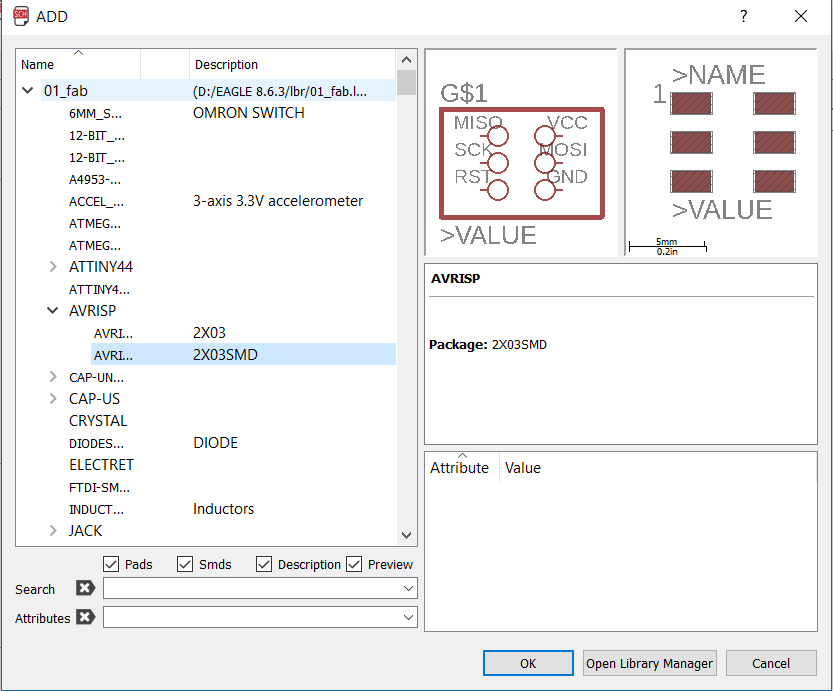Uncheck the Description checkbox
Viewport: 833px width, 691px height.
tap(264, 564)
